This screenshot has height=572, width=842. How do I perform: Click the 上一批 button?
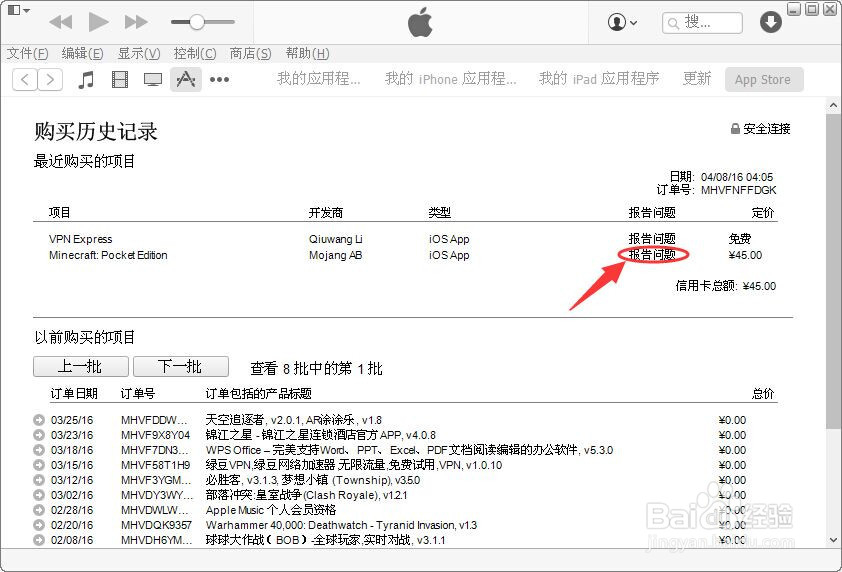pyautogui.click(x=81, y=366)
